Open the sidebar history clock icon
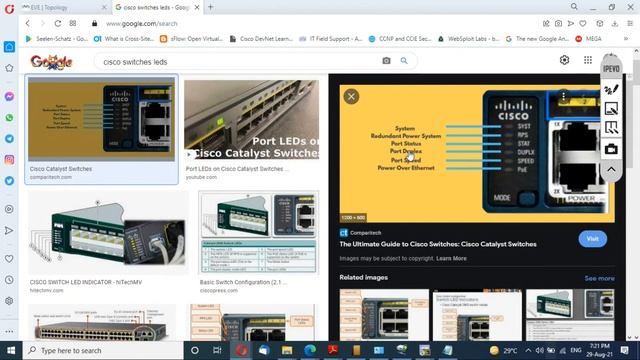 [x=9, y=280]
